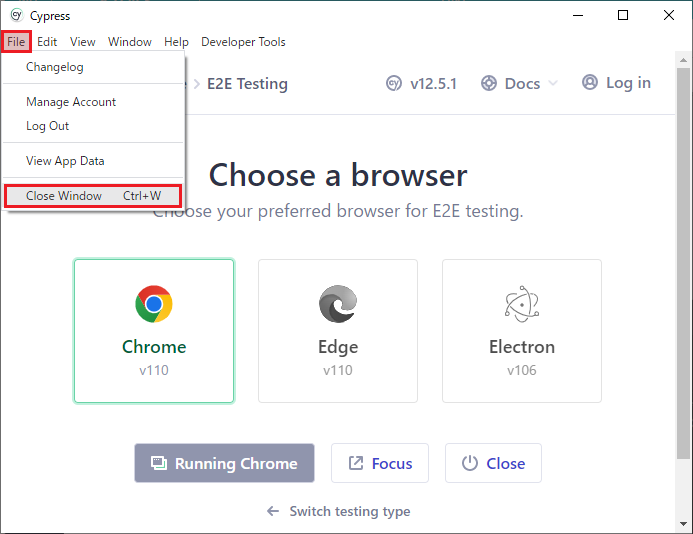
Task: Open the File menu
Action: (x=16, y=42)
